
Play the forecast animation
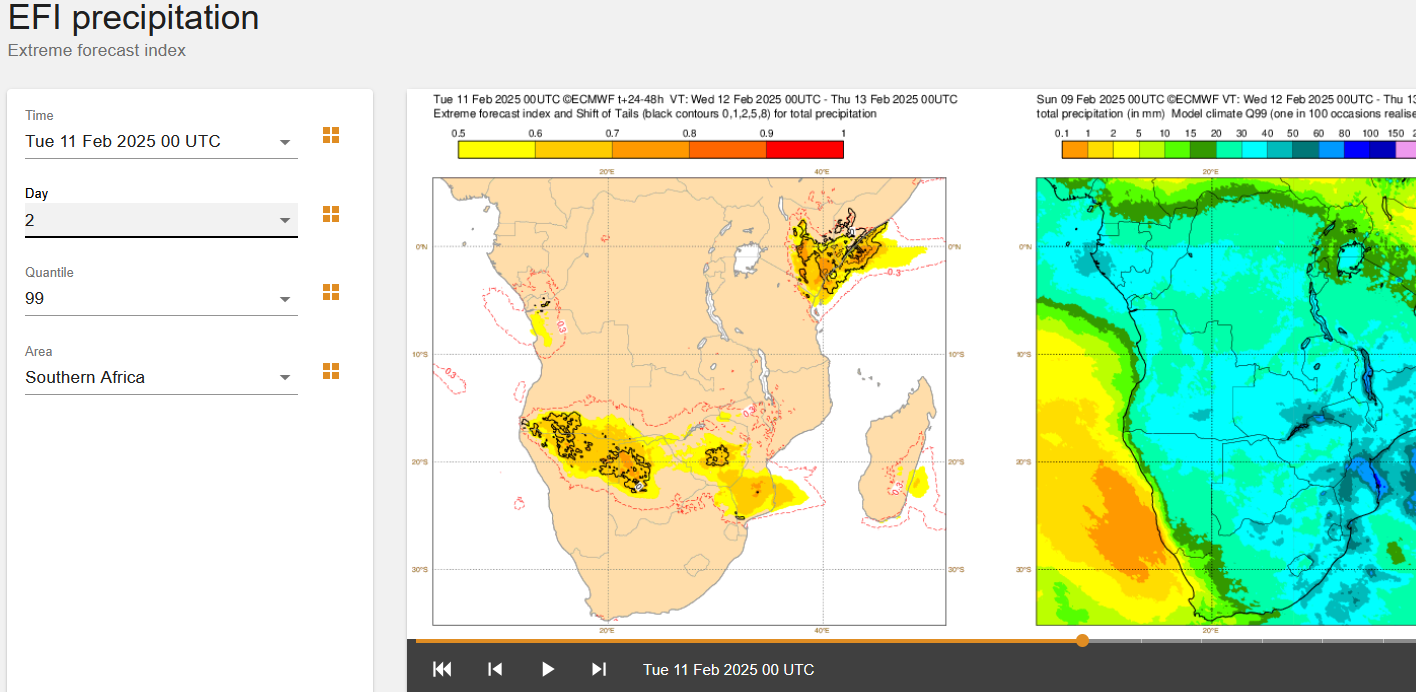point(547,669)
